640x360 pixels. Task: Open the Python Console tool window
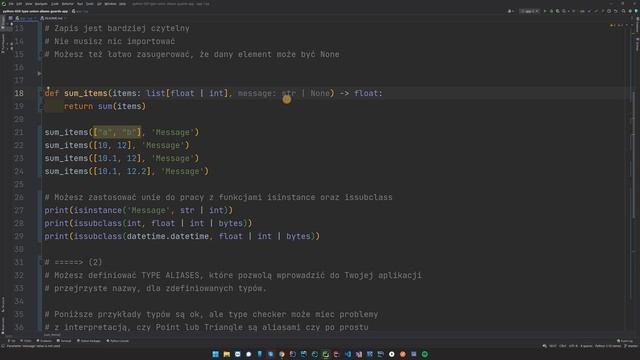[118, 341]
